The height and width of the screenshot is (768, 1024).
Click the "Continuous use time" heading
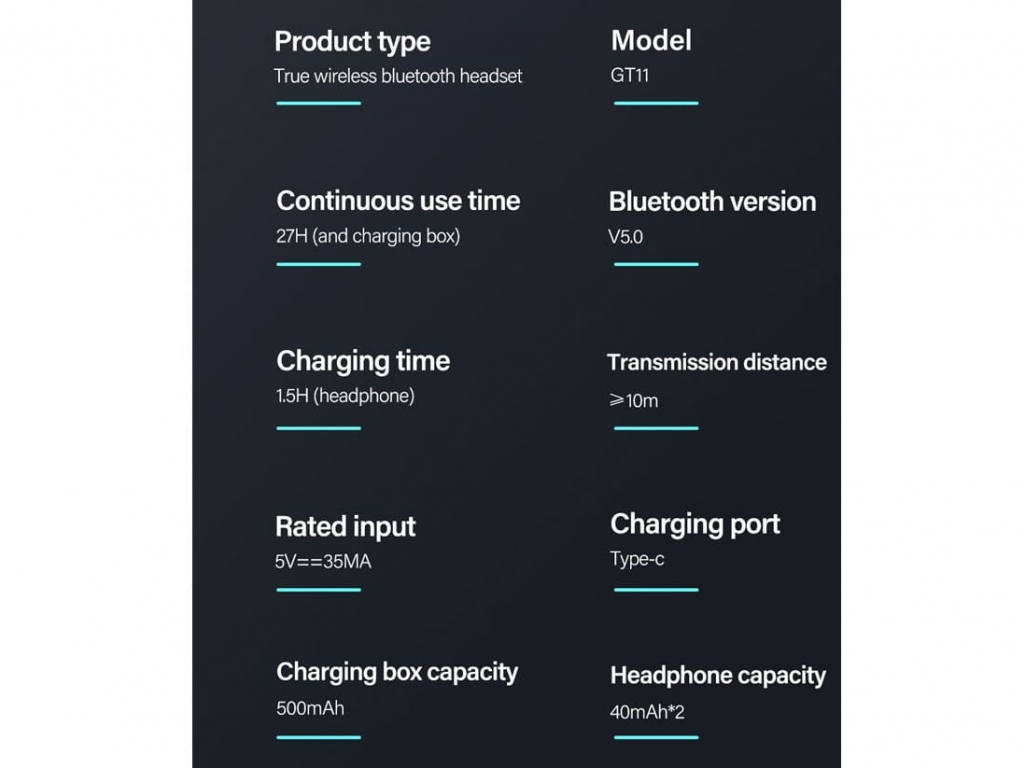tap(398, 201)
